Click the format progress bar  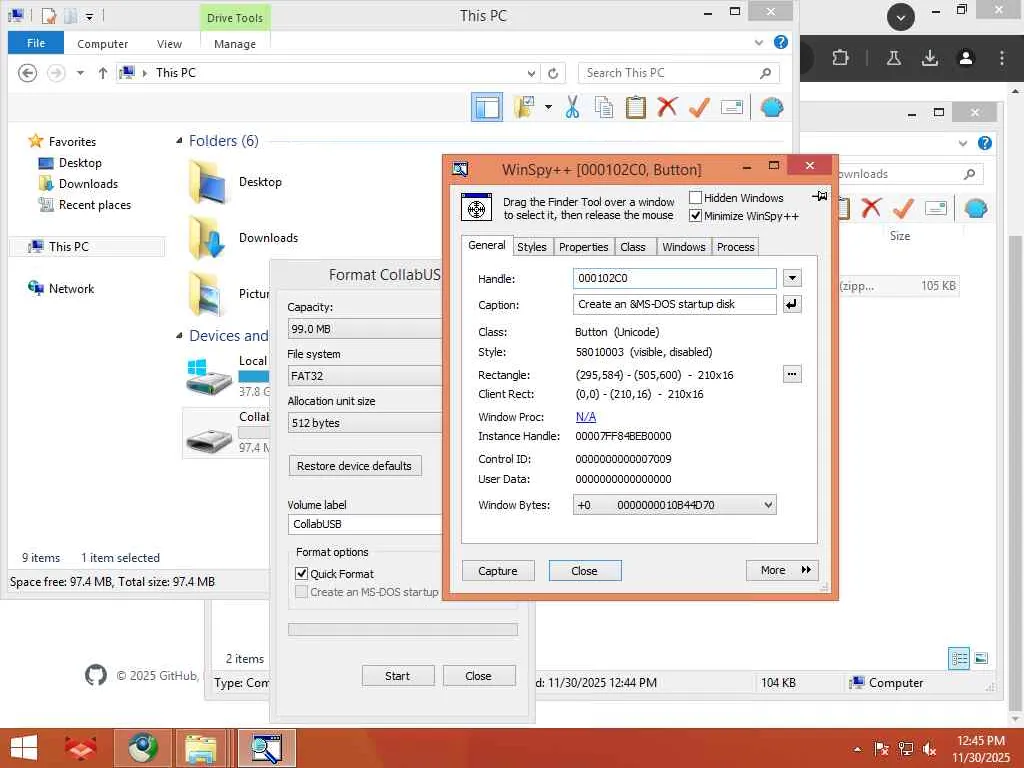tap(402, 630)
